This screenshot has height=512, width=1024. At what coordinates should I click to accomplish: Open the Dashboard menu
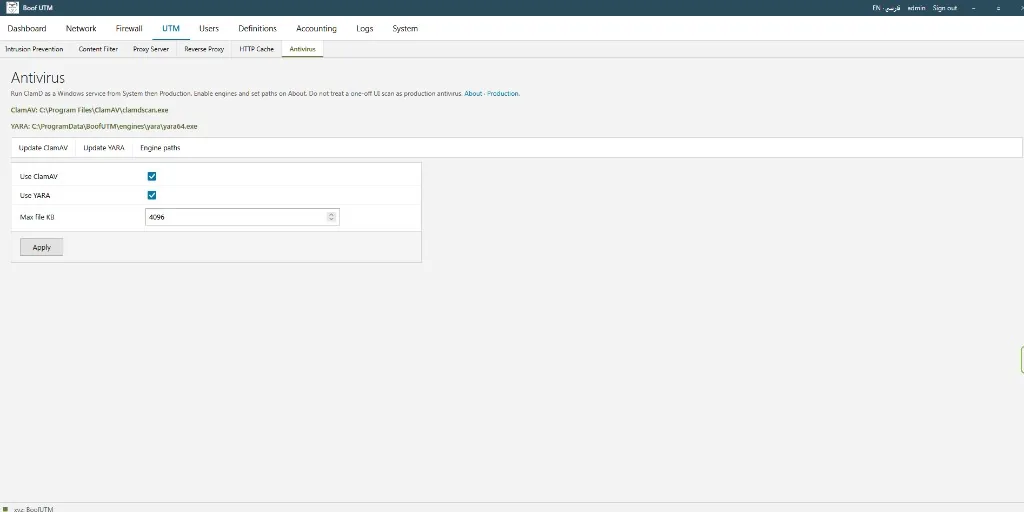[27, 29]
